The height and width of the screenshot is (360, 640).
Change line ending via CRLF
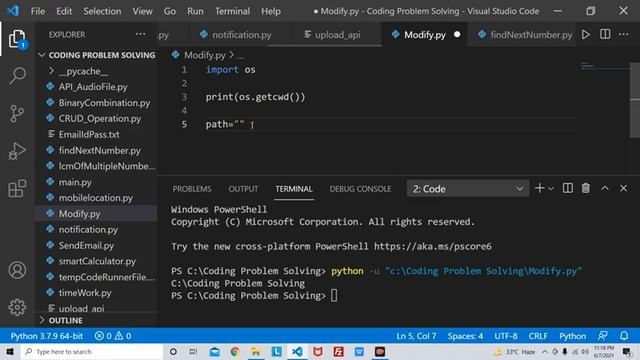(x=538, y=336)
